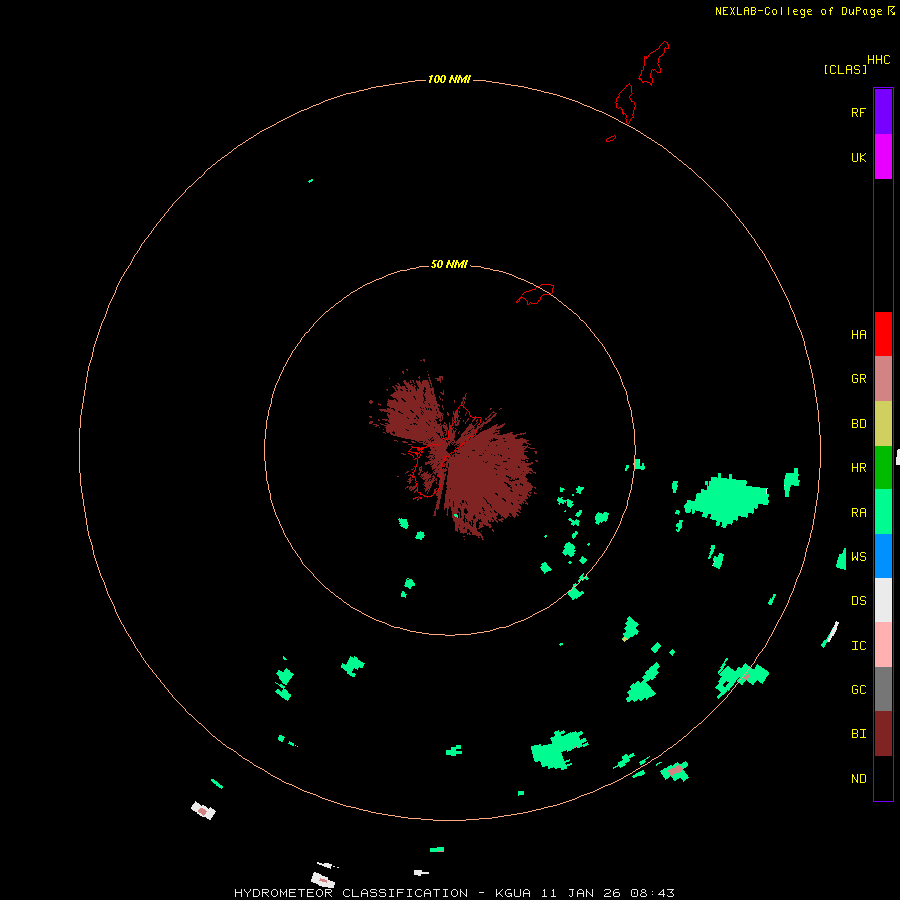Click the ND black legend swatch
Screen dimensions: 900x900
click(883, 778)
